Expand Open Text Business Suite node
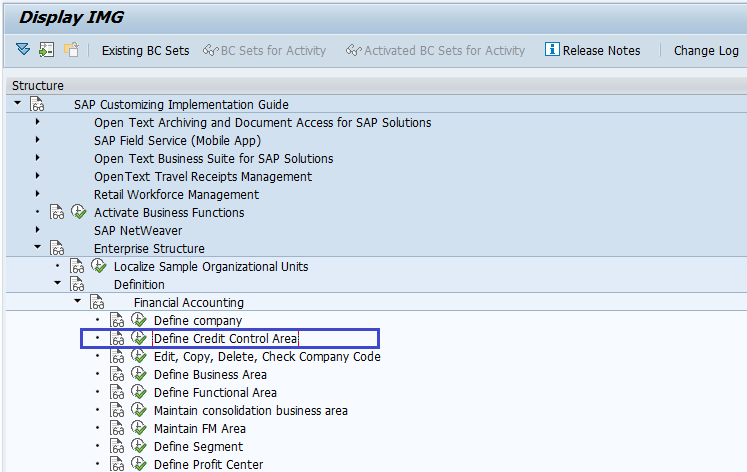The width and height of the screenshot is (747, 472). pyautogui.click(x=38, y=158)
